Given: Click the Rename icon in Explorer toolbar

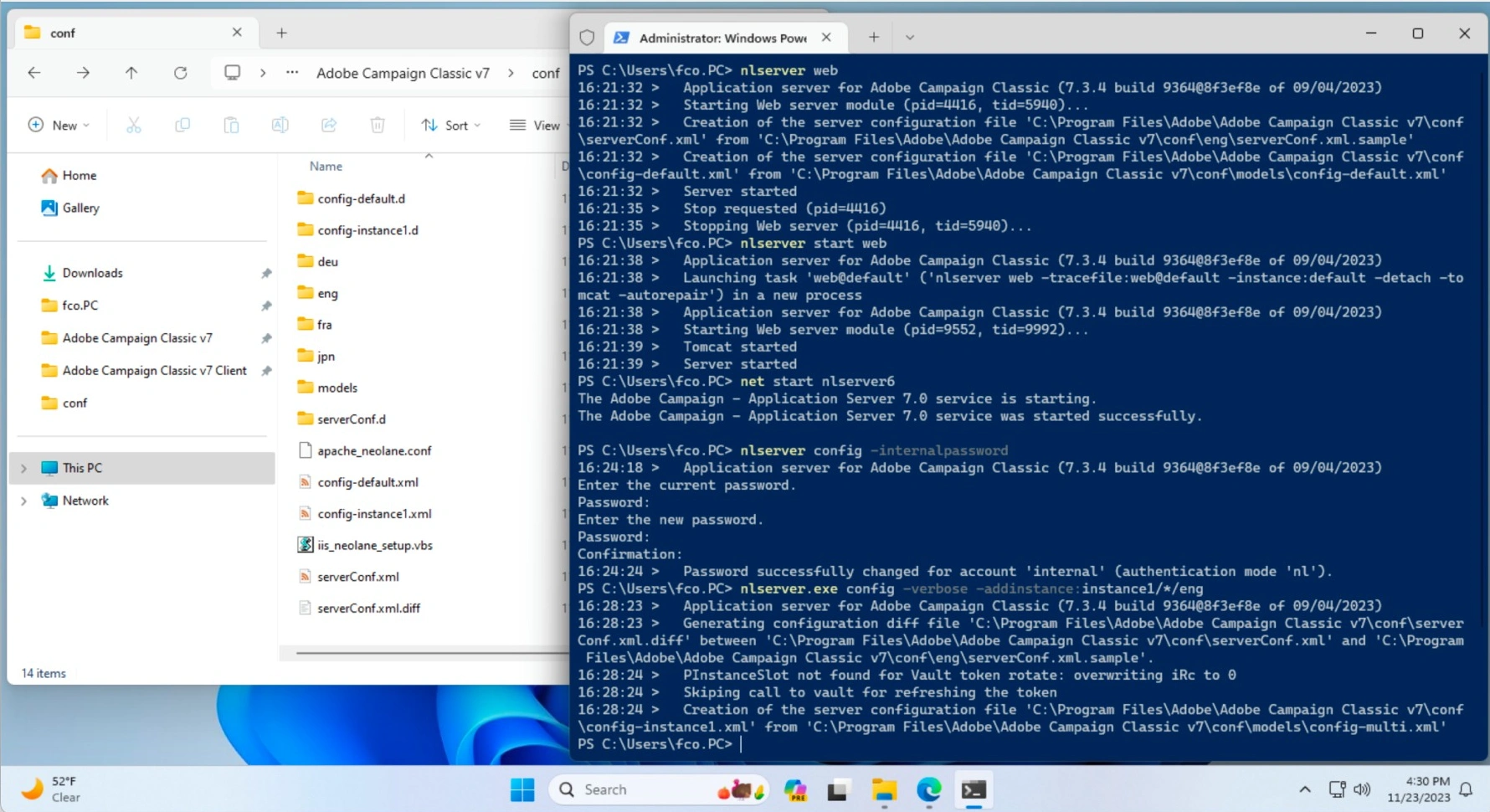Looking at the screenshot, I should 280,125.
